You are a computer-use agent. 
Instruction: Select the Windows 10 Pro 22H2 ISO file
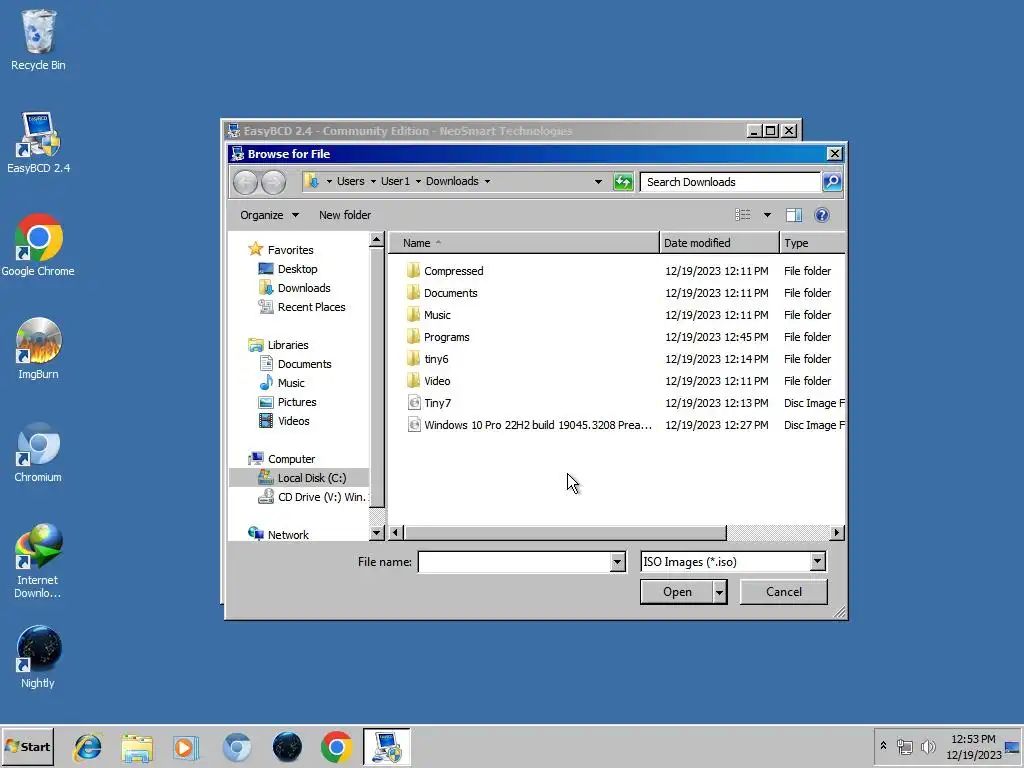pyautogui.click(x=537, y=424)
